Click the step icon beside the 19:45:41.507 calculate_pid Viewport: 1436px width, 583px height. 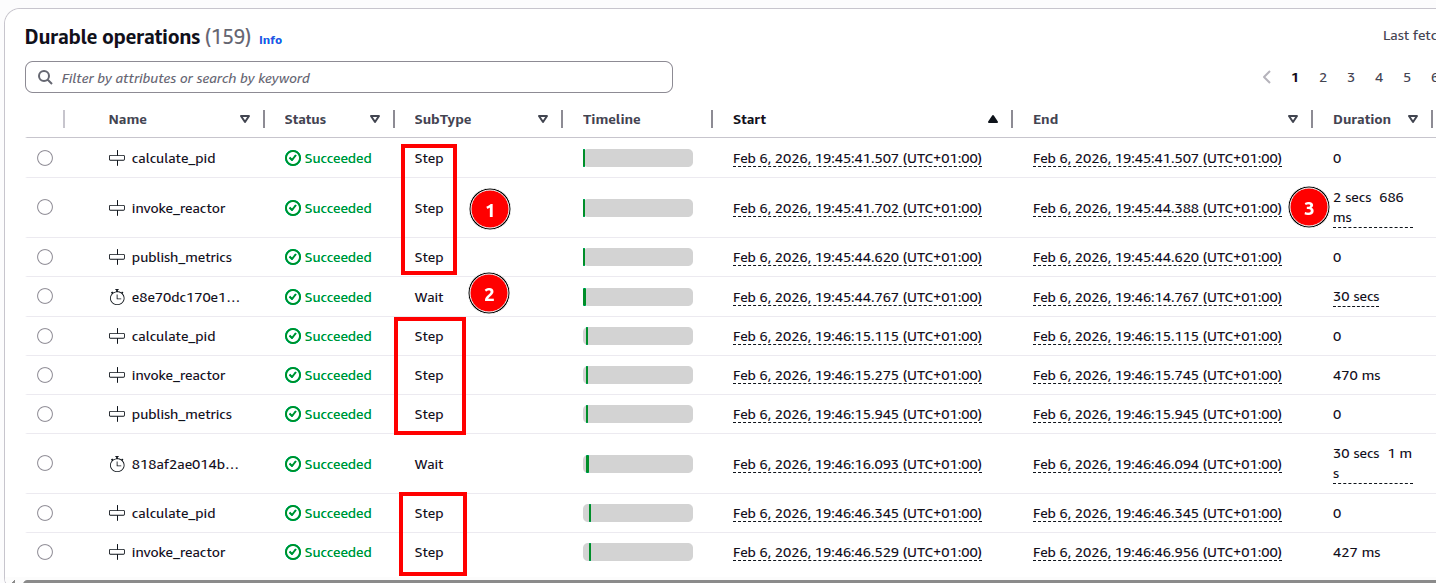click(x=117, y=158)
